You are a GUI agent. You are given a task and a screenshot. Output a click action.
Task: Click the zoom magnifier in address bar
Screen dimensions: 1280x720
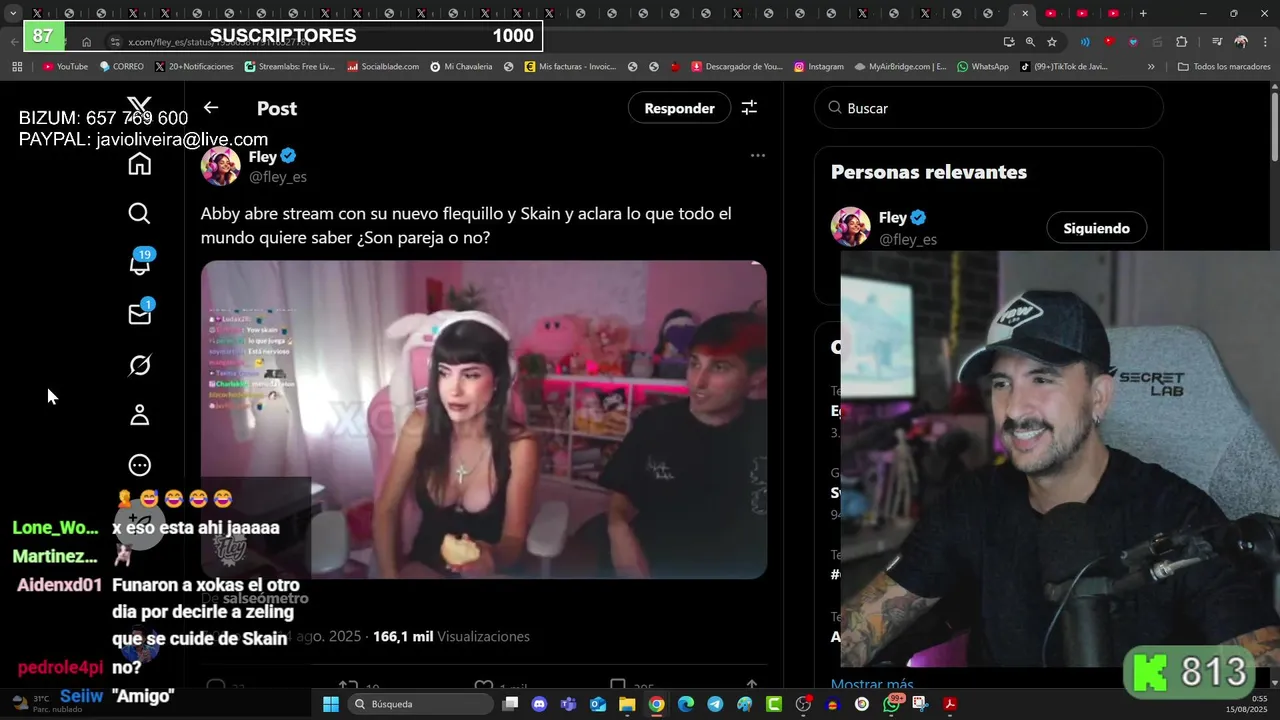coord(1030,42)
